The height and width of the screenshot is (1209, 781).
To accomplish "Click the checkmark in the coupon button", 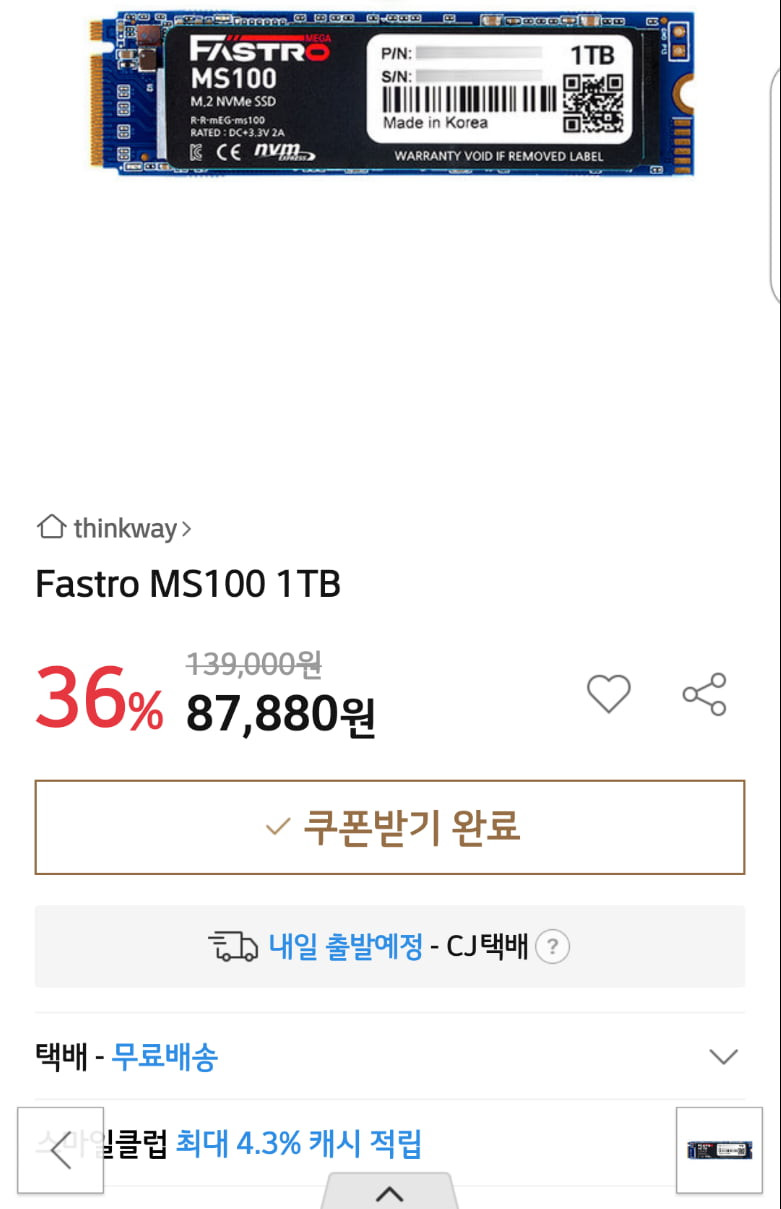I will 277,828.
